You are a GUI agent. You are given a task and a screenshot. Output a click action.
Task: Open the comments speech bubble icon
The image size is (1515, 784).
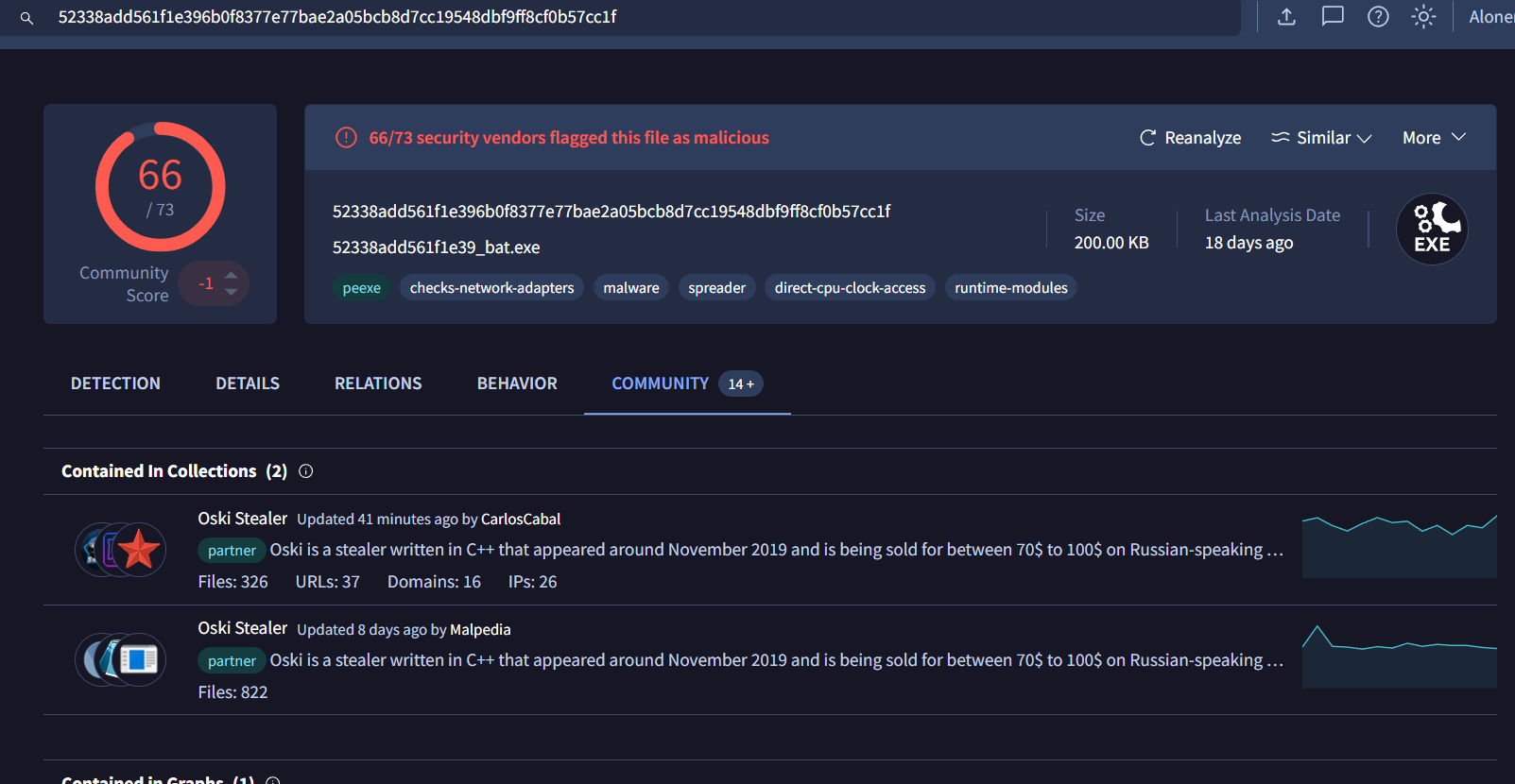pos(1333,17)
